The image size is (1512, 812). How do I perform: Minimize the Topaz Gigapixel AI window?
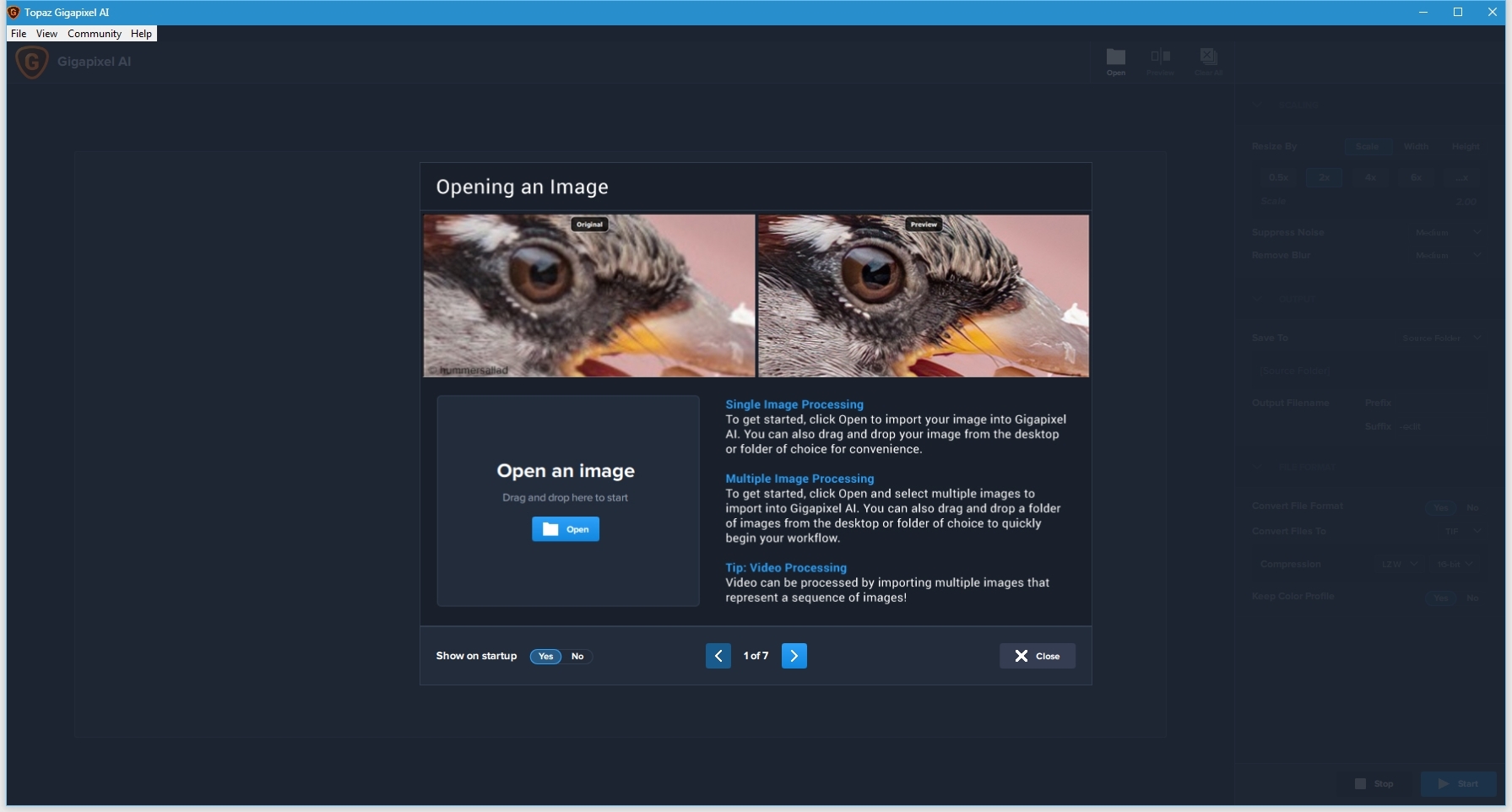1423,12
